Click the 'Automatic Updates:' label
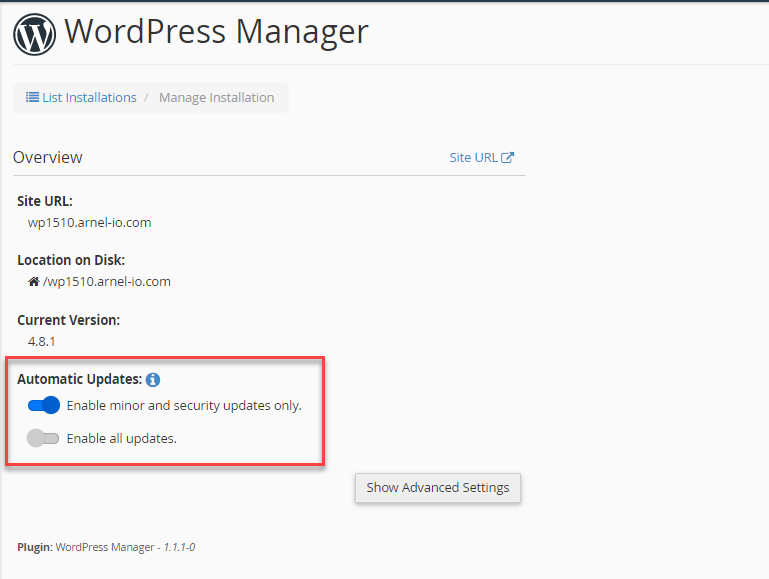The width and height of the screenshot is (769, 579). 79,379
